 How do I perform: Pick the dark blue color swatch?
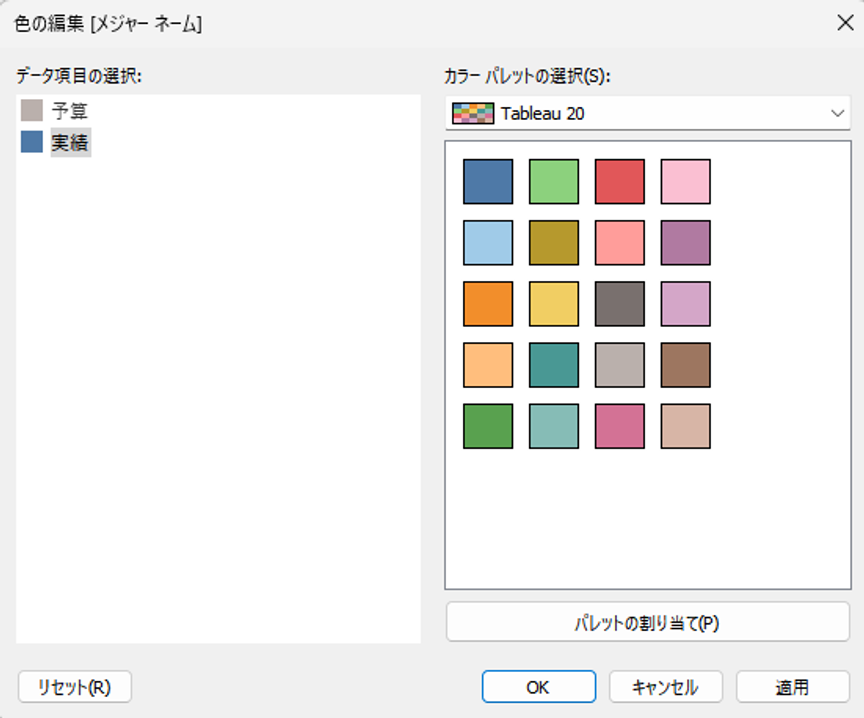point(488,181)
